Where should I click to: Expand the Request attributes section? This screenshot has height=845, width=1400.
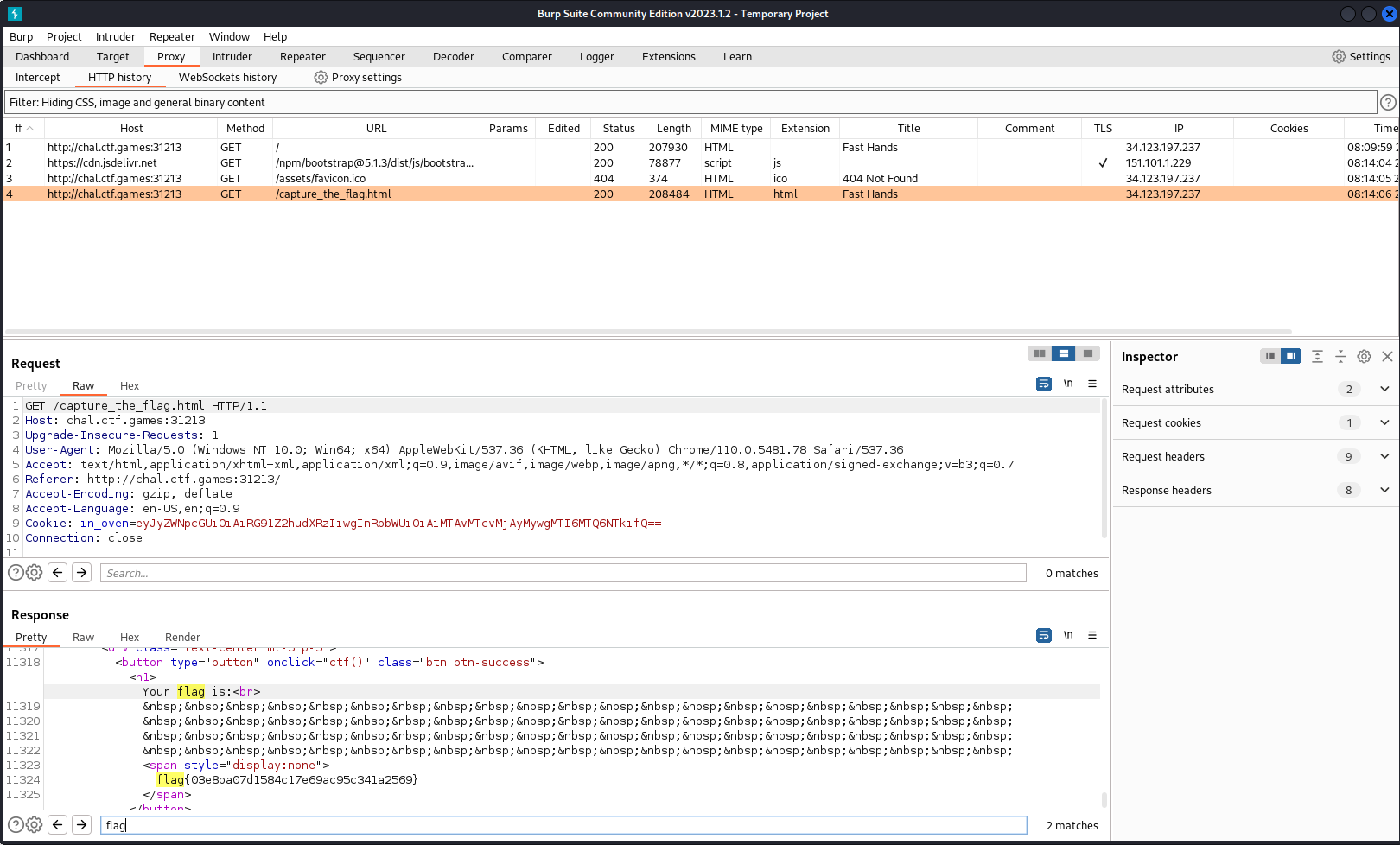coord(1384,389)
